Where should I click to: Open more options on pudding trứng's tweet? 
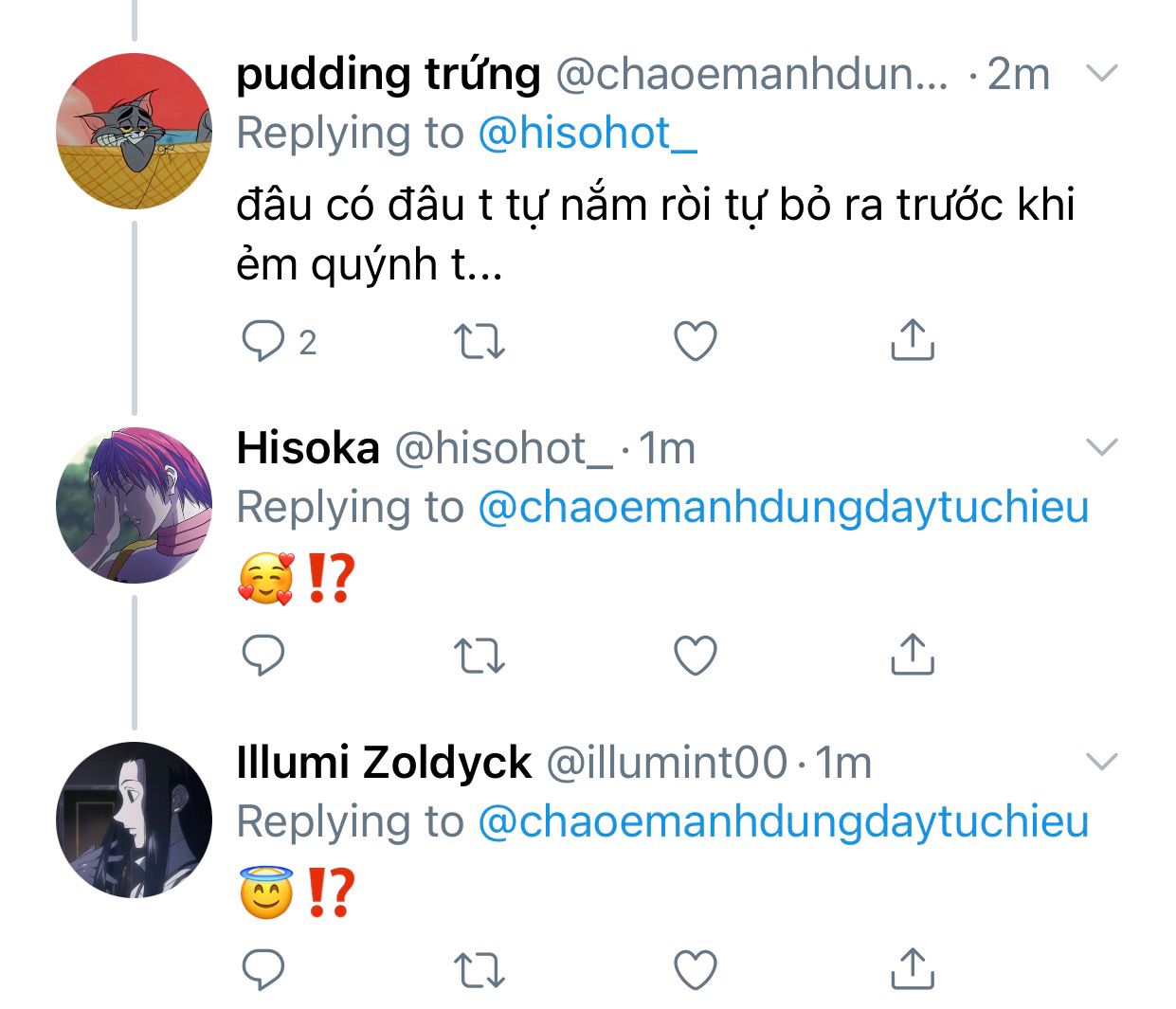[1101, 73]
